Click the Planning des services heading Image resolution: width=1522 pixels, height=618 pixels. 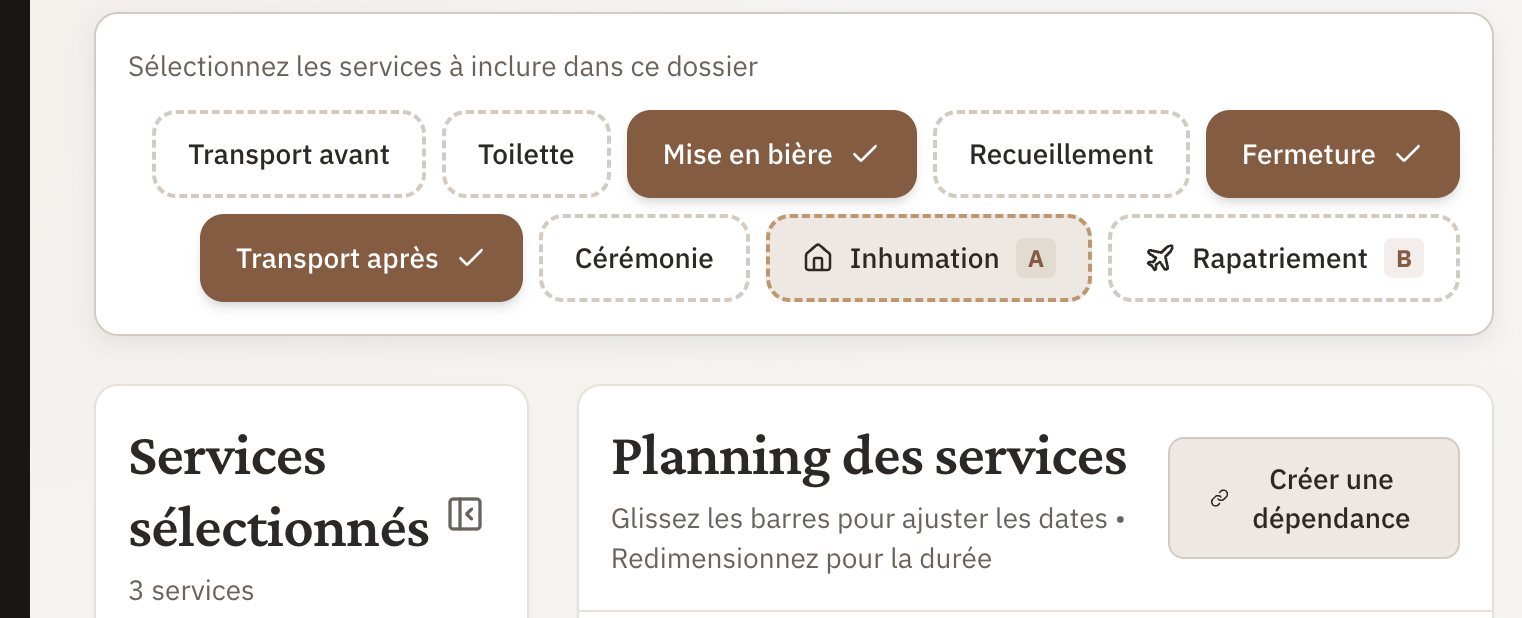(868, 457)
